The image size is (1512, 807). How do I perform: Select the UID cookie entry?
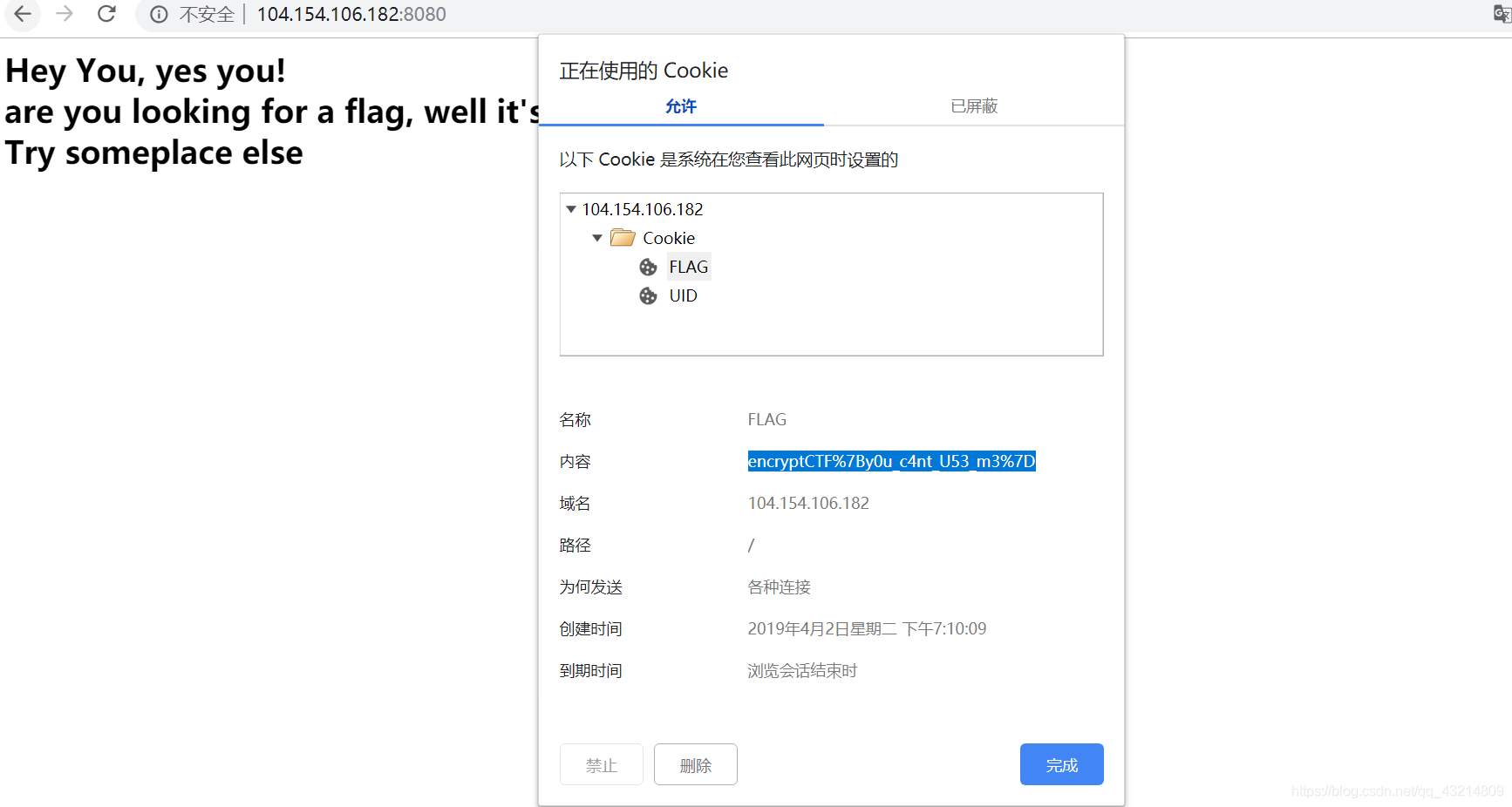(684, 295)
